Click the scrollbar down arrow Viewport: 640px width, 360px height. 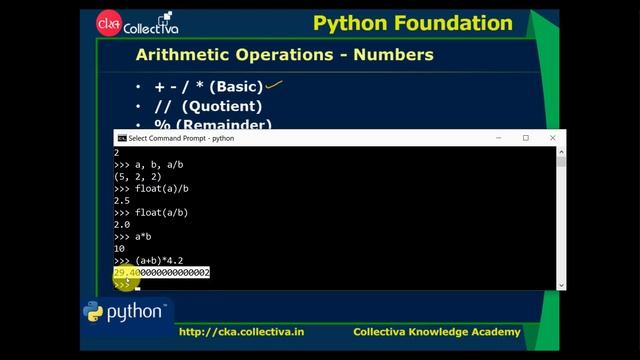click(561, 285)
